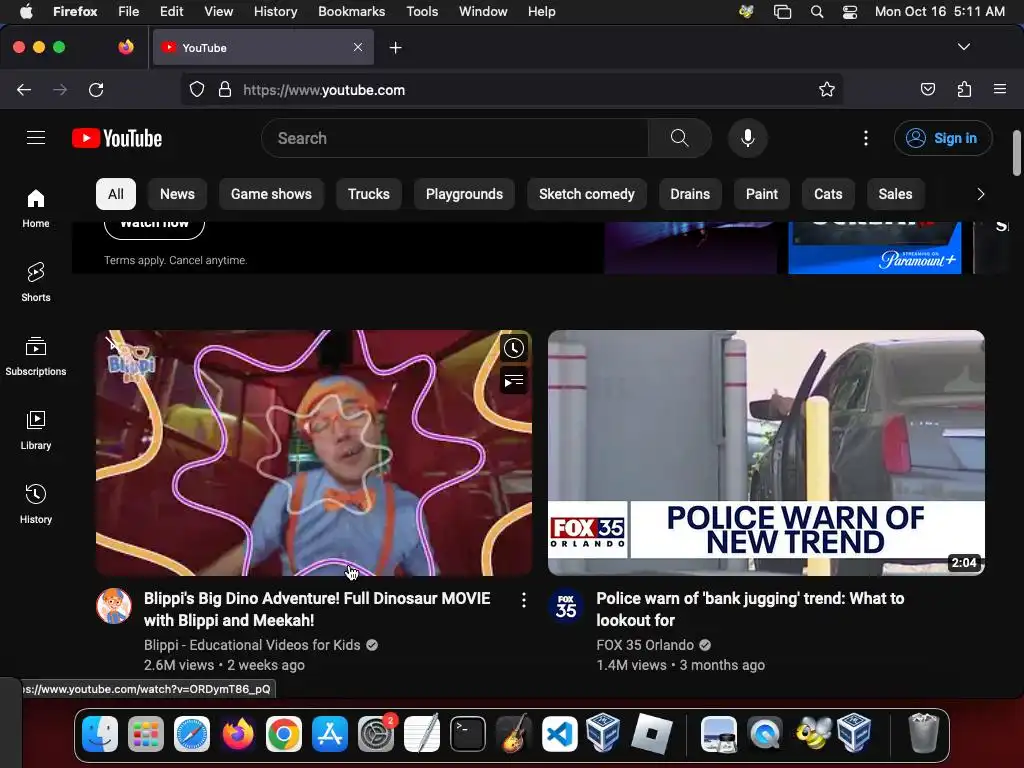Click the search magnifier button
The width and height of the screenshot is (1024, 768).
coord(680,138)
